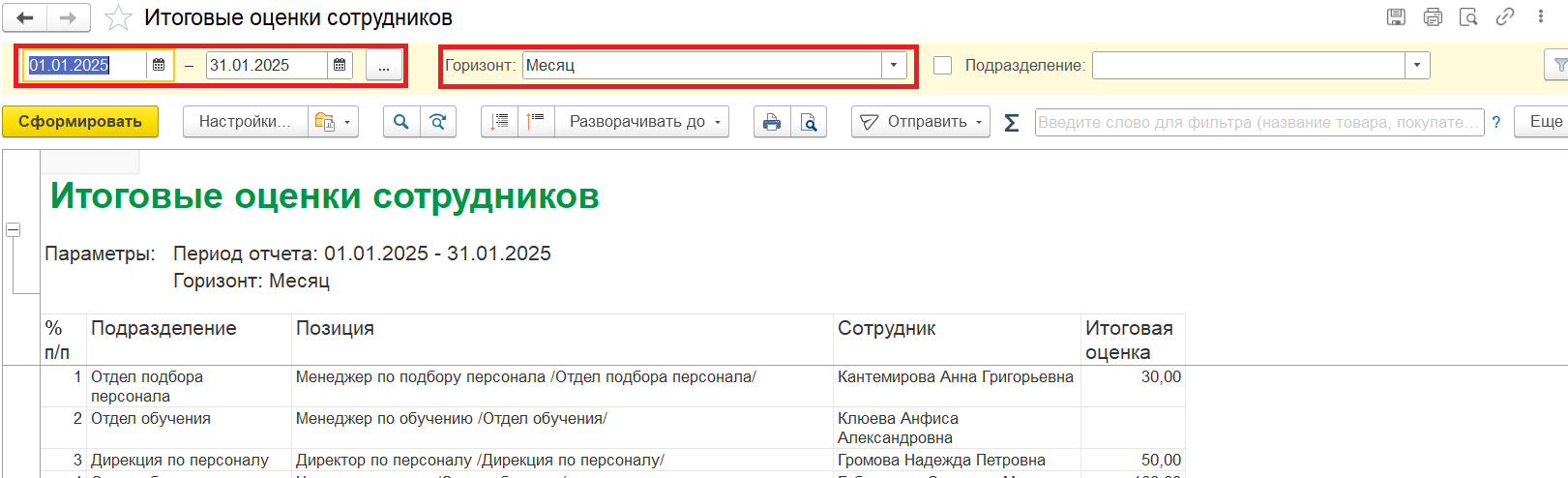Screen dimensions: 1568x478
Task: Click the forward navigation arrow
Action: (x=68, y=17)
